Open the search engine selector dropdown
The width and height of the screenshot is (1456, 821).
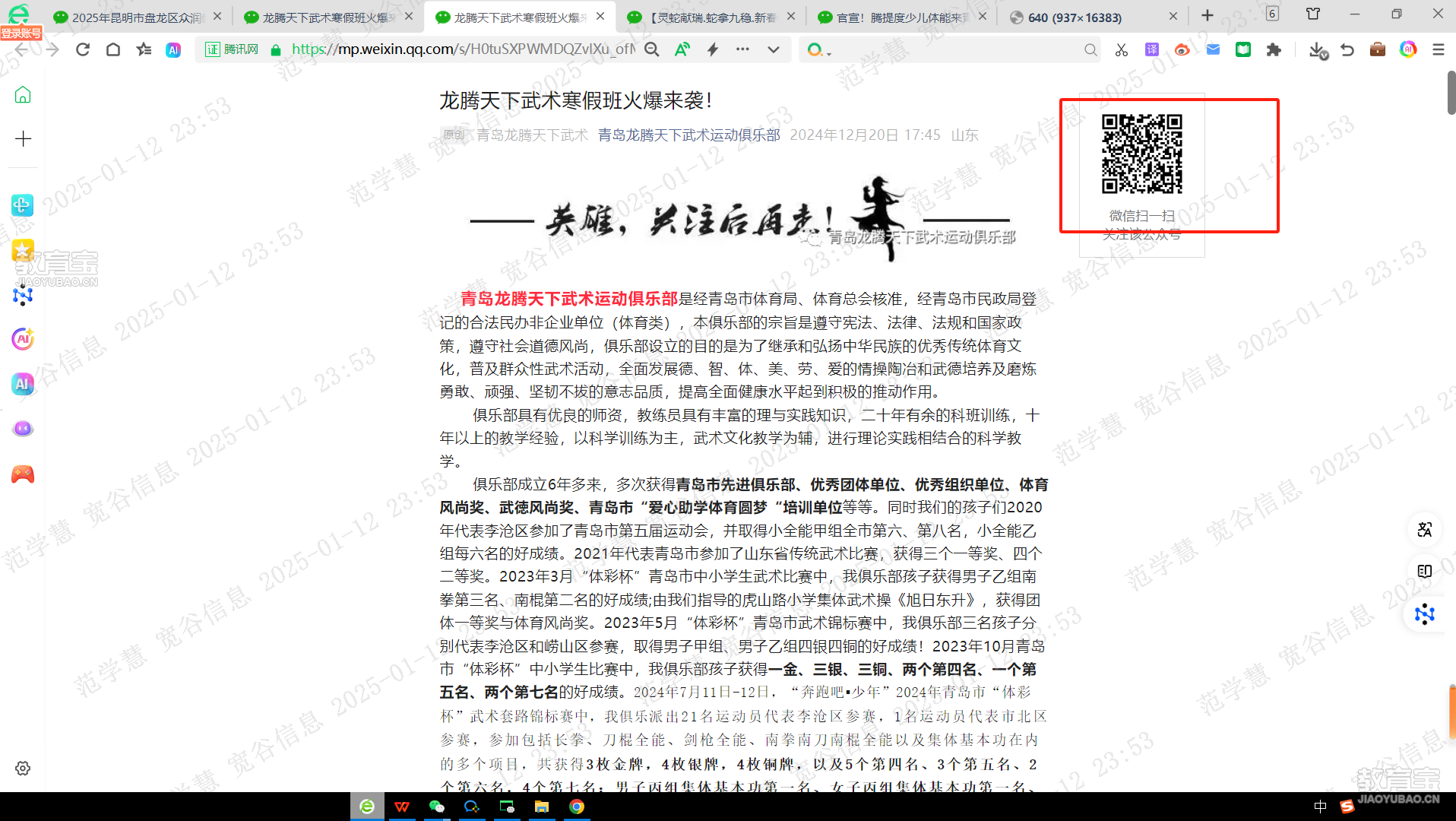[x=818, y=50]
